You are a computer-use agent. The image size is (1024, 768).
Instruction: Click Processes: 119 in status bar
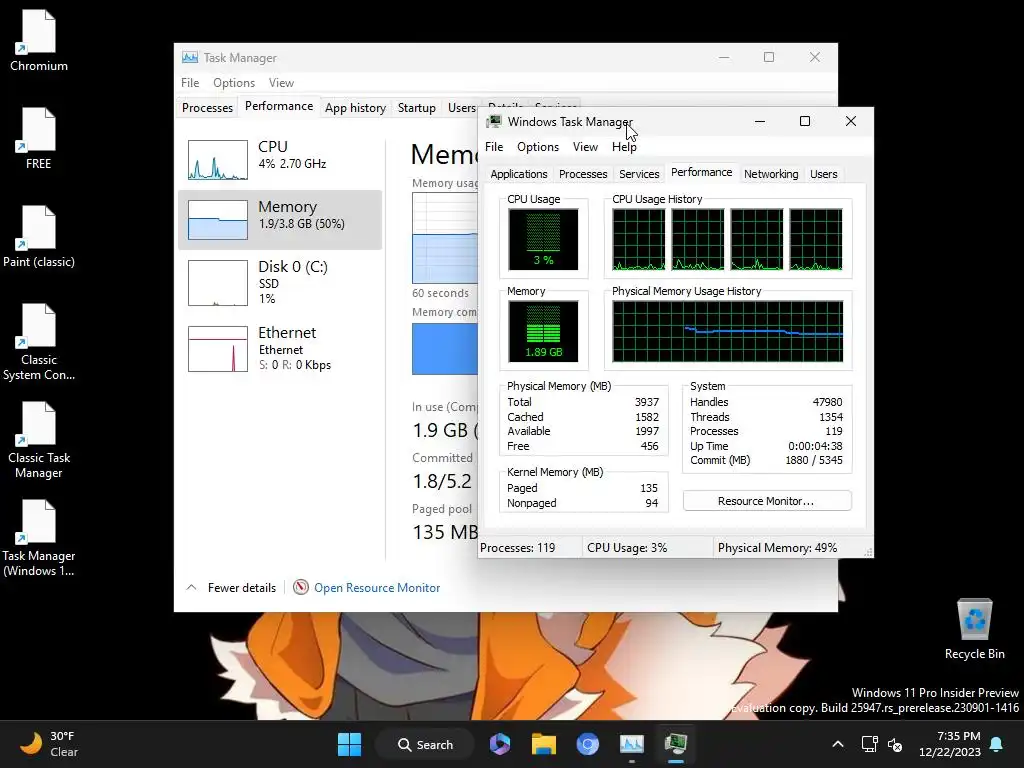point(517,548)
